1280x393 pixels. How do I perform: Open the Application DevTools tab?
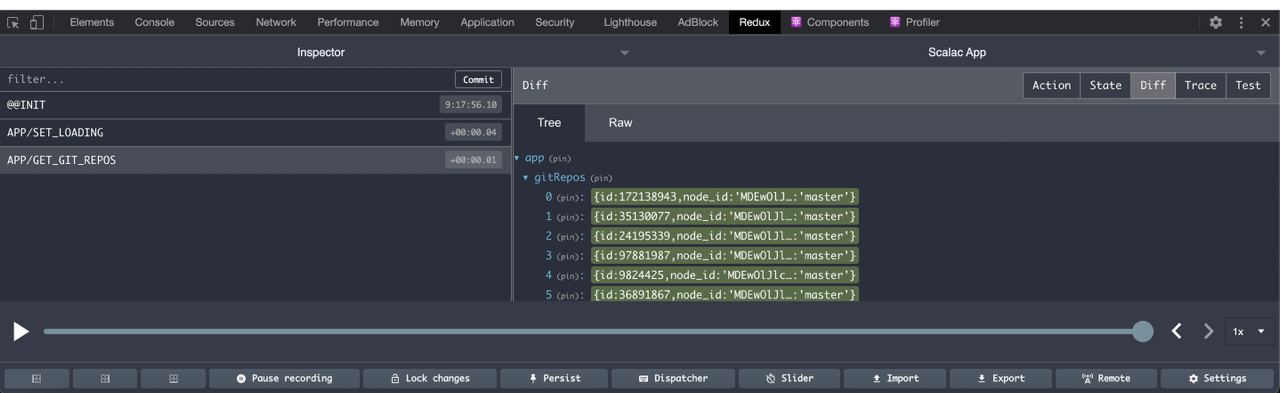(x=487, y=22)
